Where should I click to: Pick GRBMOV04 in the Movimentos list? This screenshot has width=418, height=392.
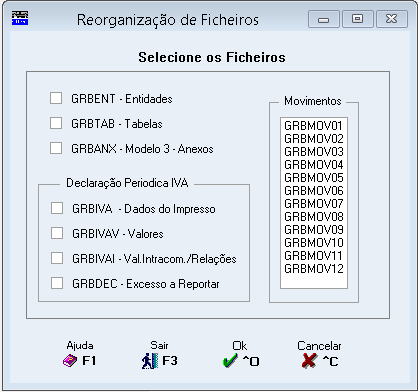pos(314,165)
